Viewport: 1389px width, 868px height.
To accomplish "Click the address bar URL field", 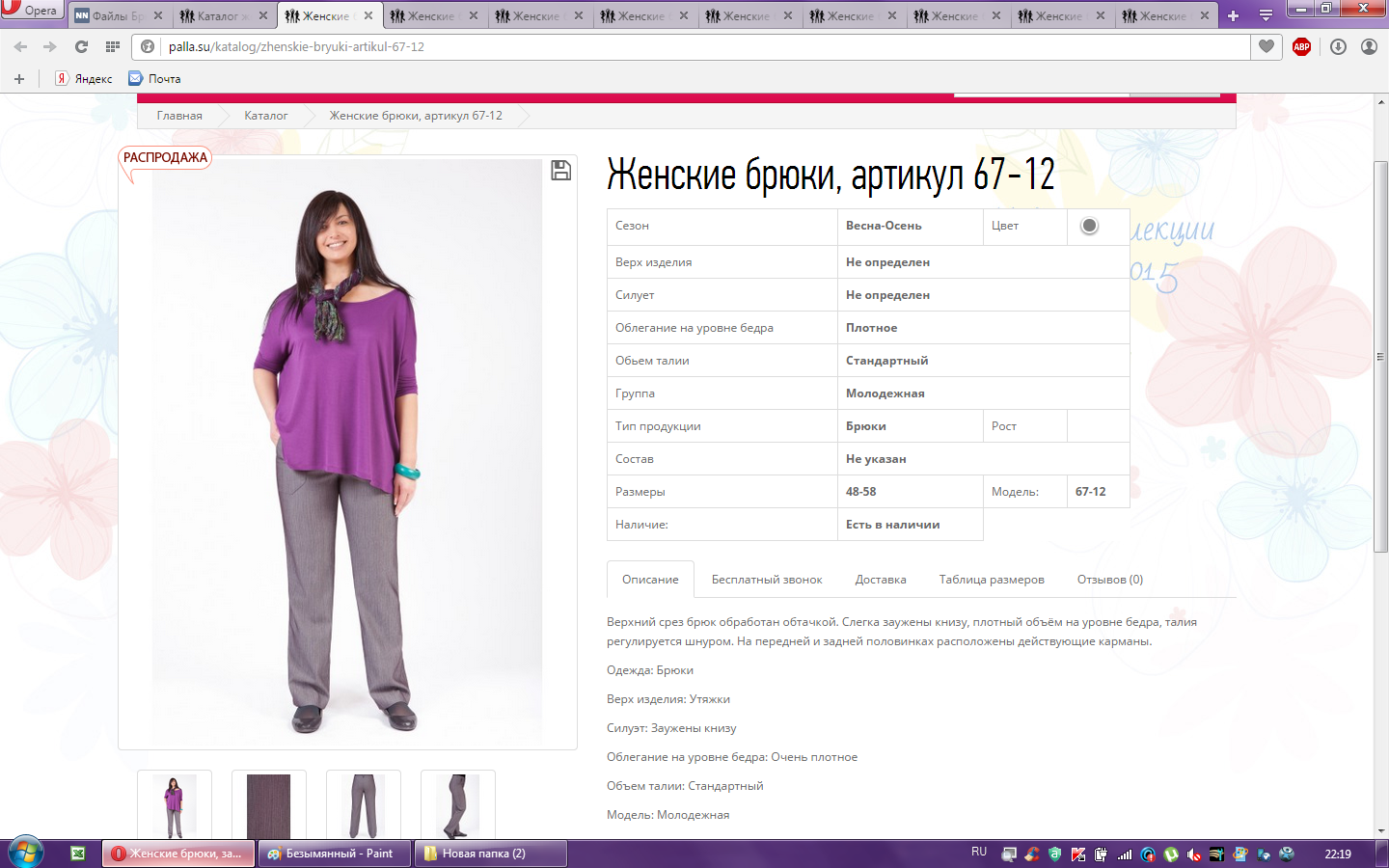I will (x=675, y=46).
